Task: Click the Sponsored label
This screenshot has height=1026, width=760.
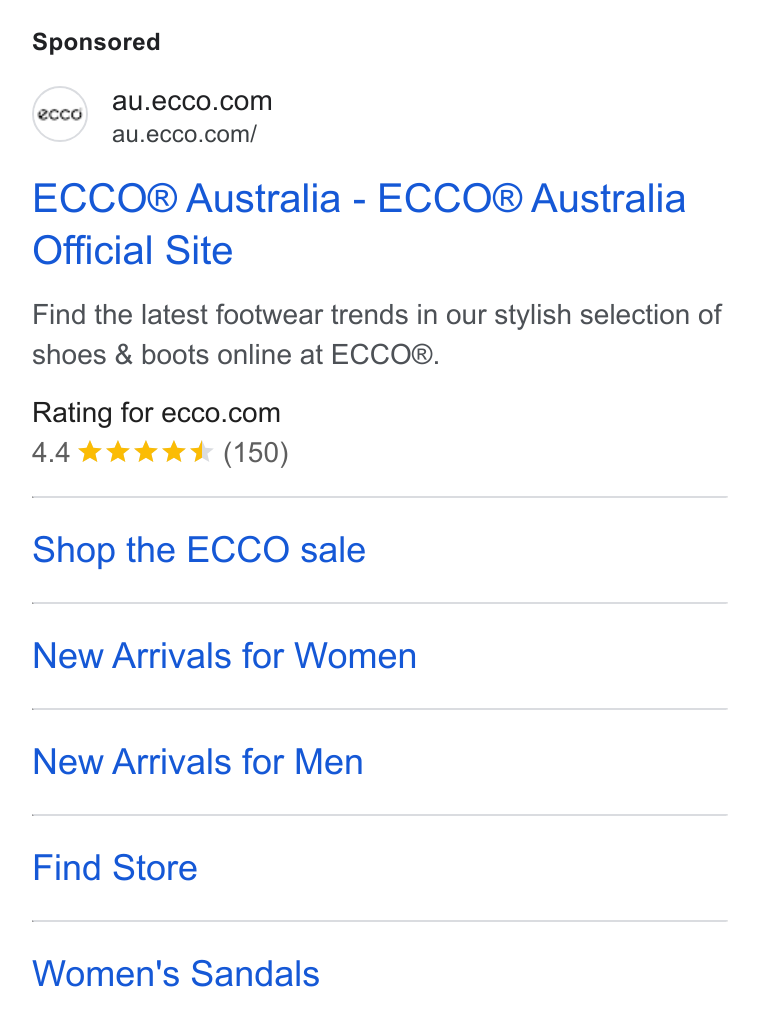Action: [96, 42]
